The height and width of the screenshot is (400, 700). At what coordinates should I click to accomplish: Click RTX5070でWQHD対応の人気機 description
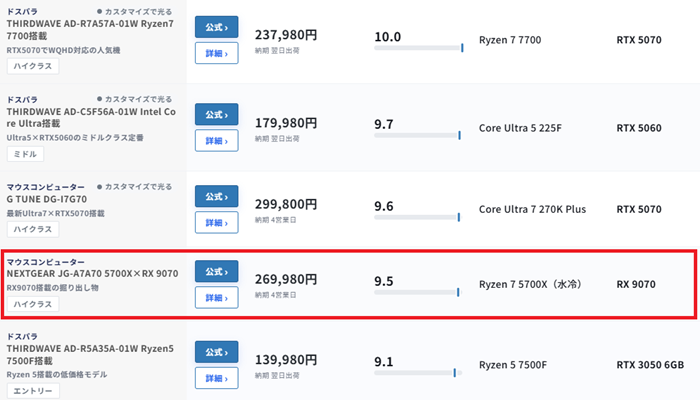63,50
